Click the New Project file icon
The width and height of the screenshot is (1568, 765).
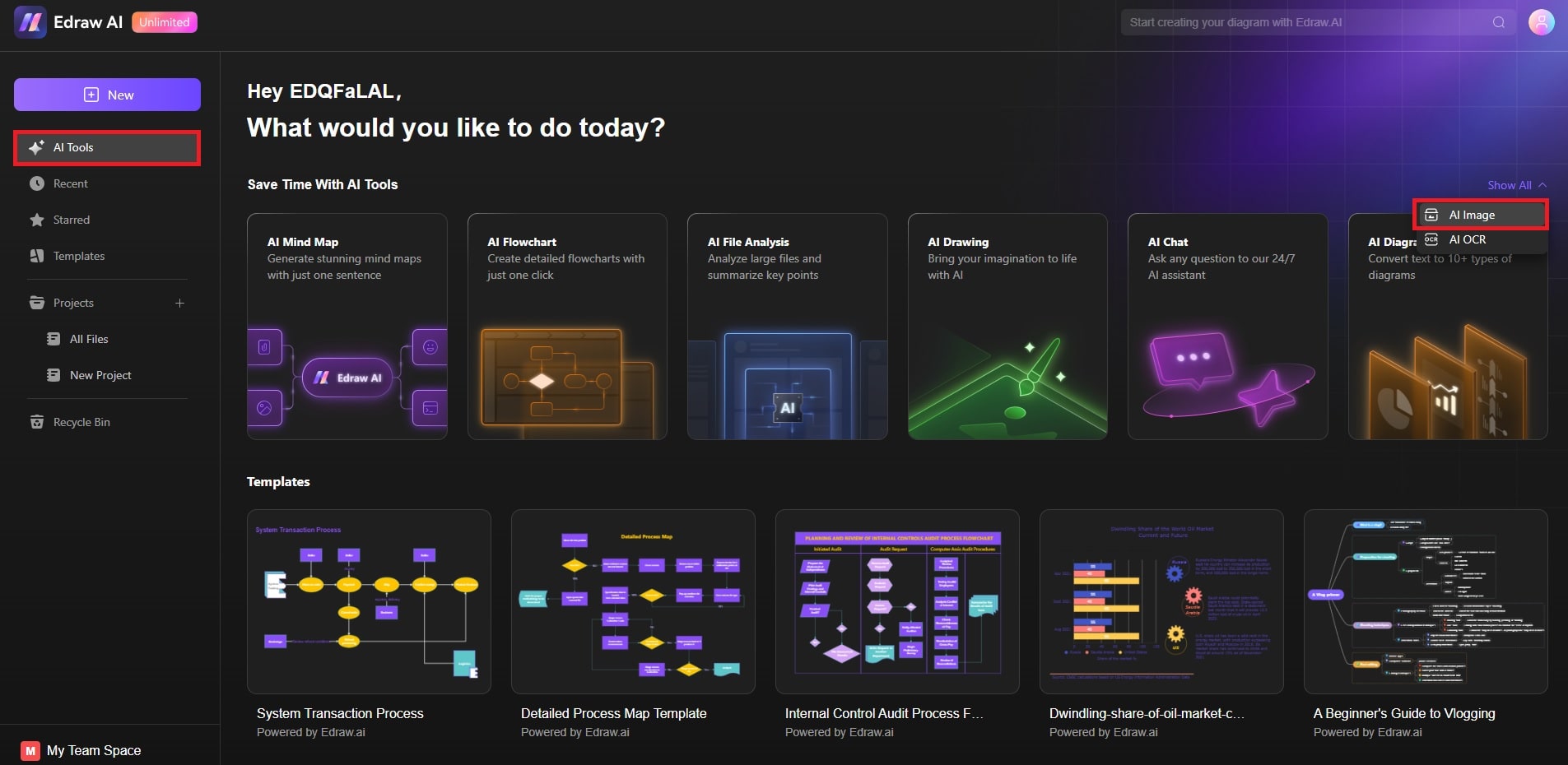pyautogui.click(x=54, y=375)
